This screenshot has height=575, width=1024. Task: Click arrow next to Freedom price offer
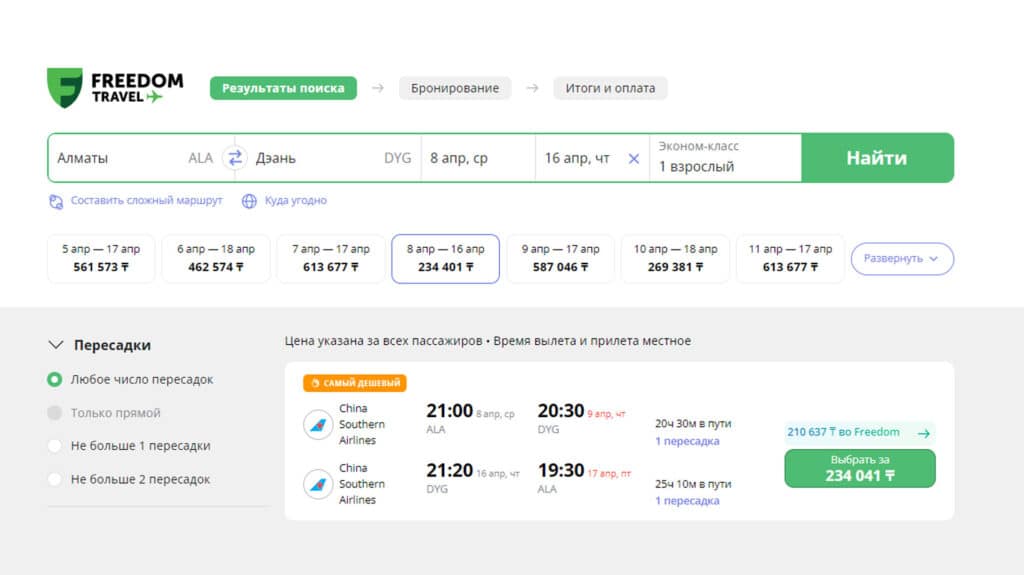[x=923, y=433]
